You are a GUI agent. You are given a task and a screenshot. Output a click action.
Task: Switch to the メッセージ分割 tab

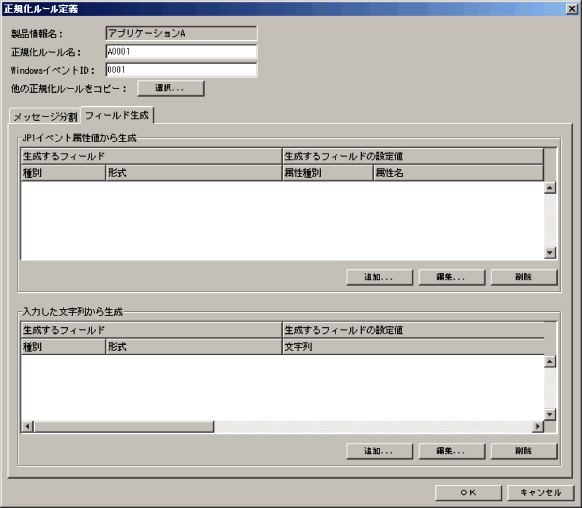[x=45, y=117]
